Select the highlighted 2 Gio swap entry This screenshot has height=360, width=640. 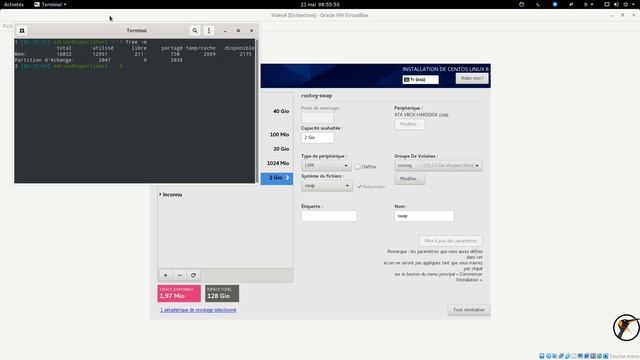coord(277,178)
